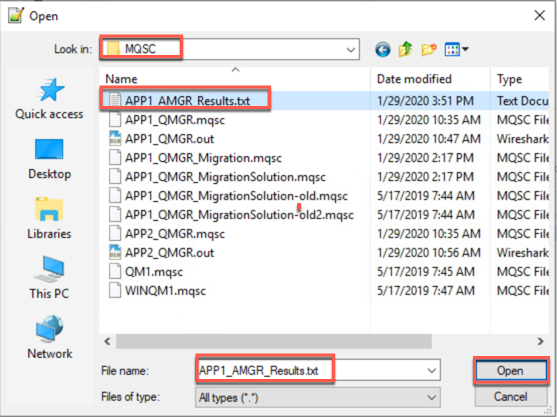557x417 pixels.
Task: Select Desktop in the places bar
Action: pos(49,159)
